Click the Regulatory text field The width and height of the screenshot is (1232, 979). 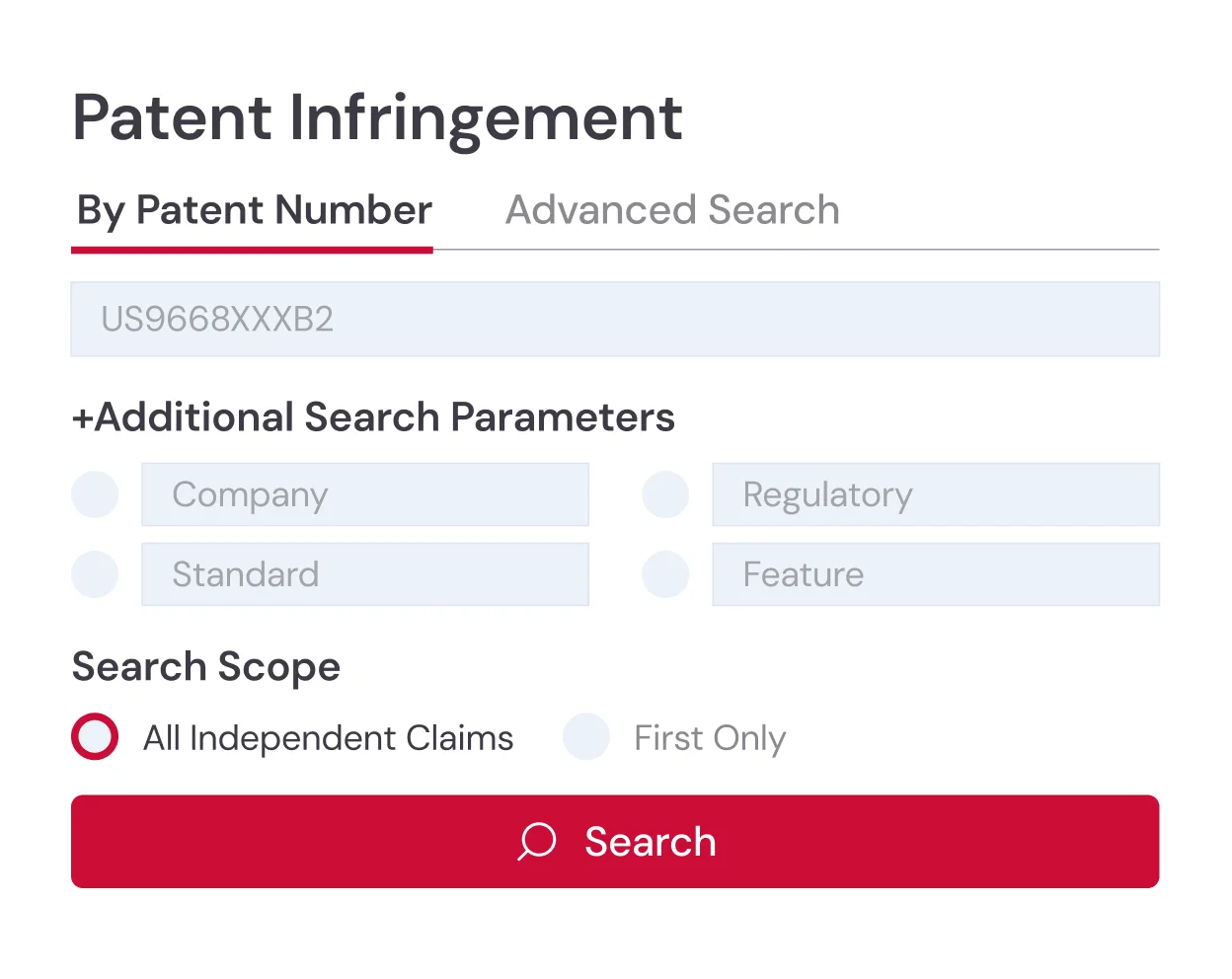(x=935, y=494)
